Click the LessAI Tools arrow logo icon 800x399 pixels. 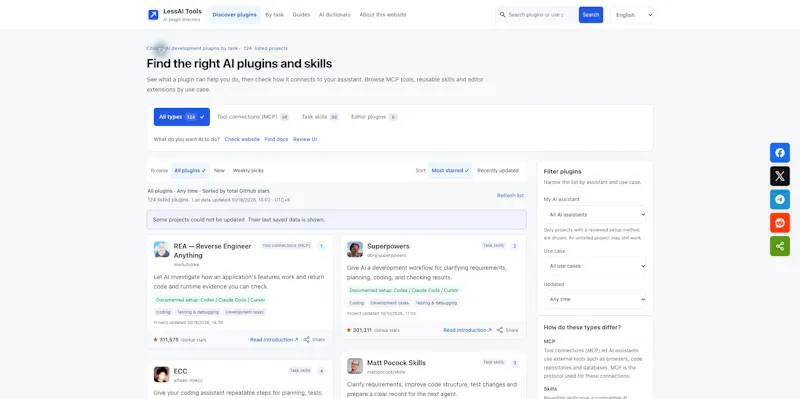pos(153,15)
